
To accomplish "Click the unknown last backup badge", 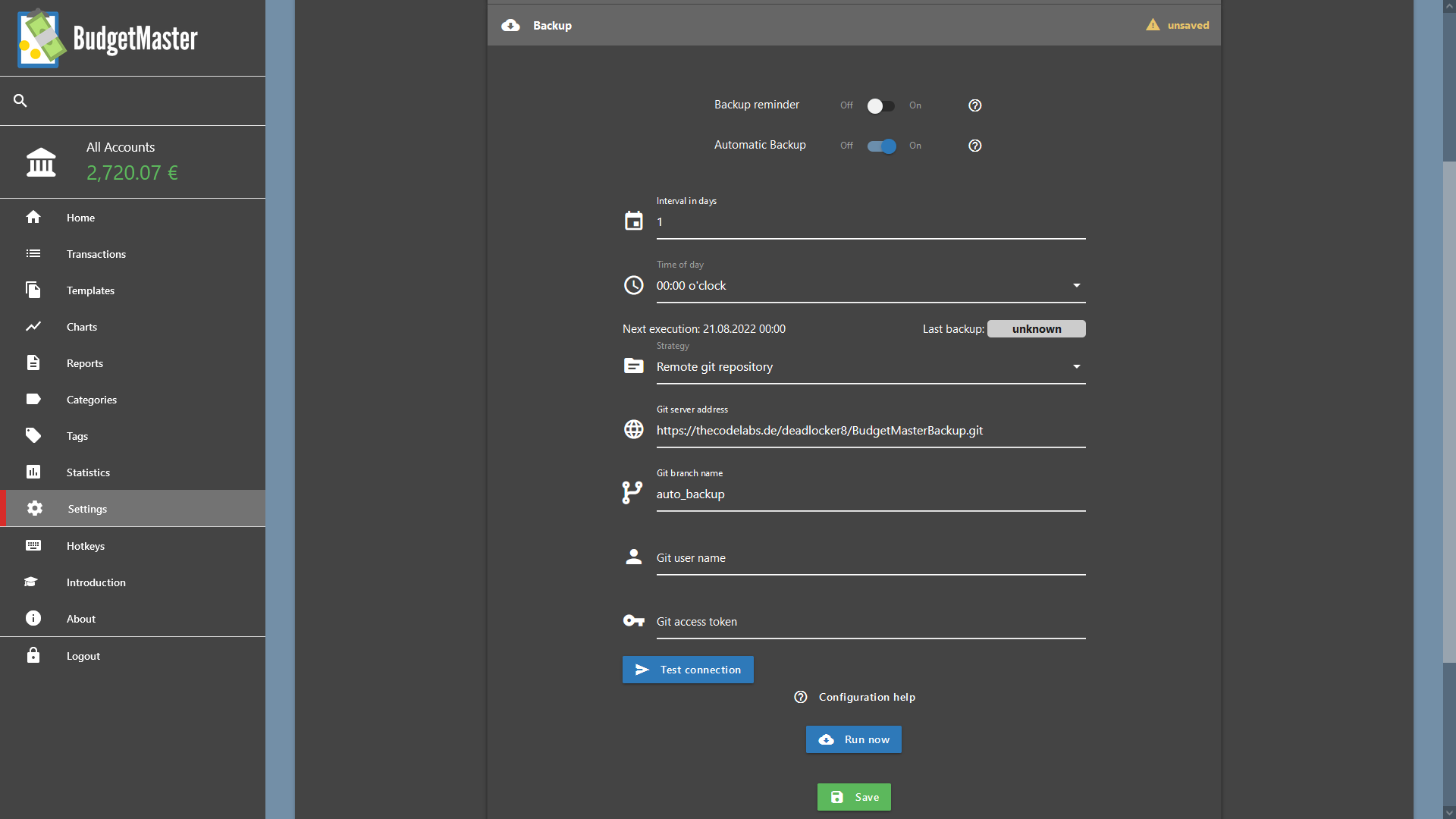I will point(1037,328).
